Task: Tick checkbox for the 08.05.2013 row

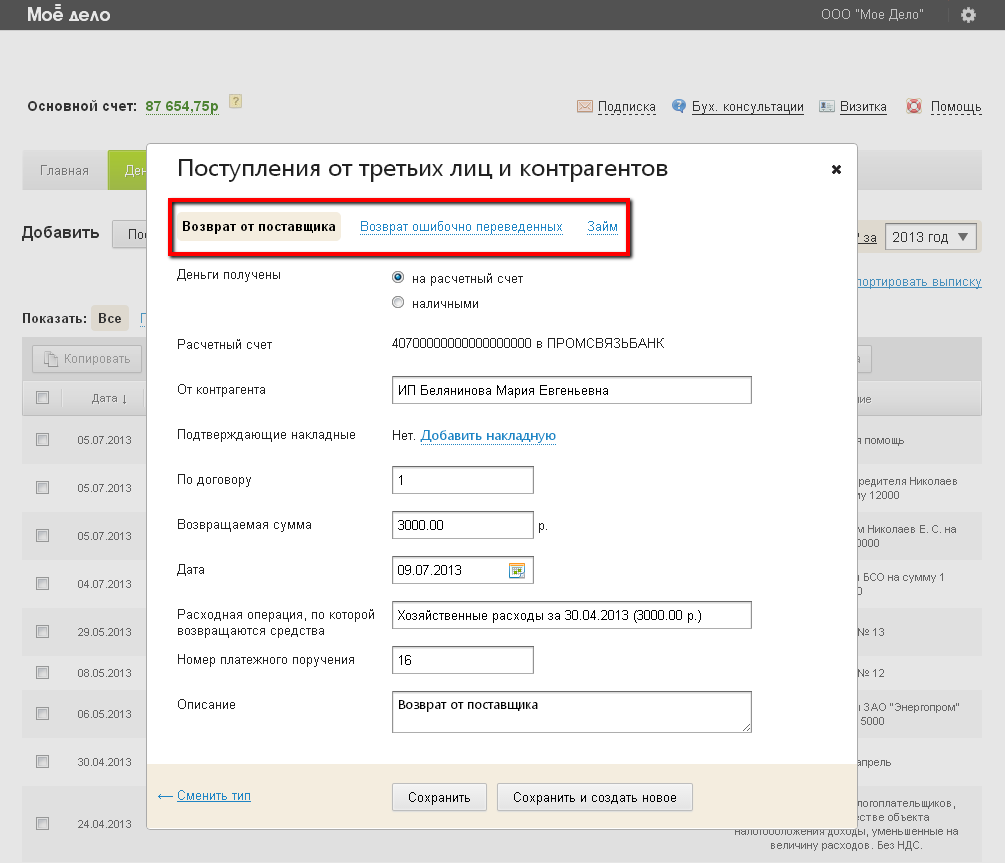Action: [x=42, y=673]
